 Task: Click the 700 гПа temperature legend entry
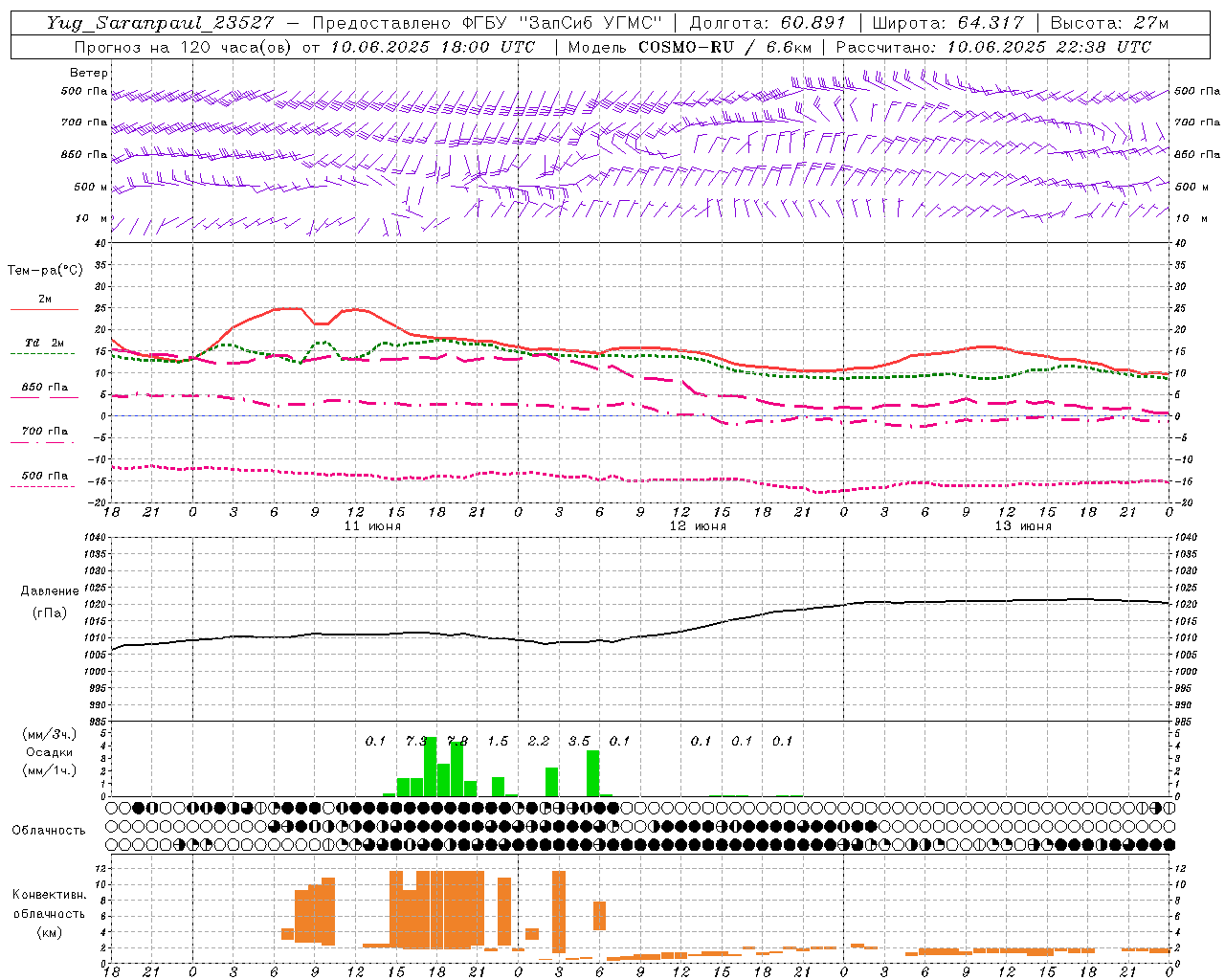click(x=45, y=431)
